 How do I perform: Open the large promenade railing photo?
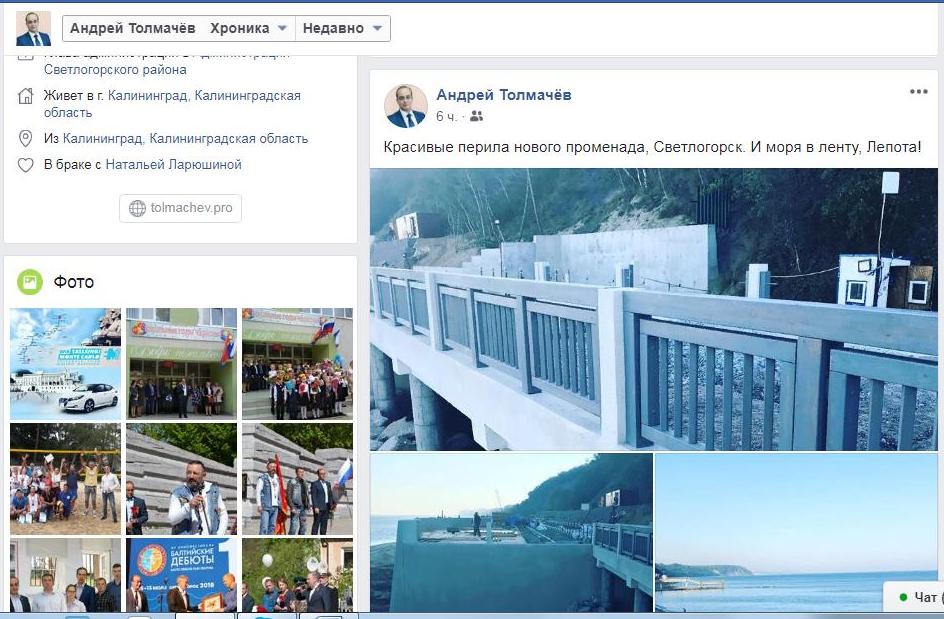coord(653,309)
